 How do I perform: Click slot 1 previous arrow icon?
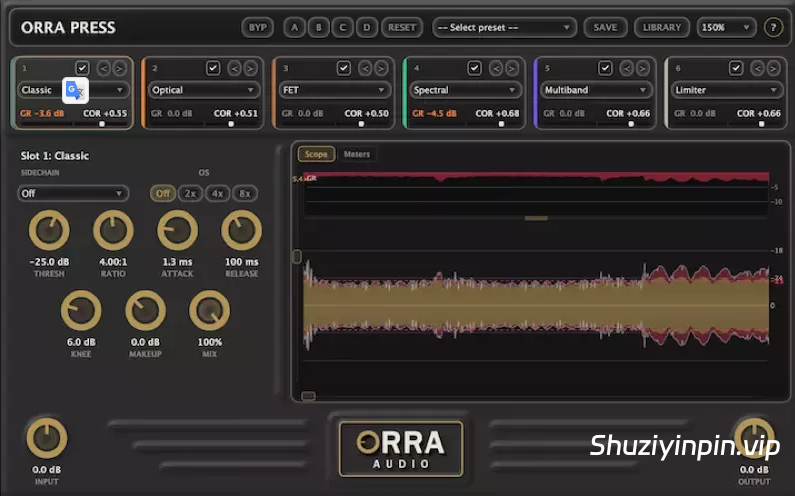[x=103, y=68]
